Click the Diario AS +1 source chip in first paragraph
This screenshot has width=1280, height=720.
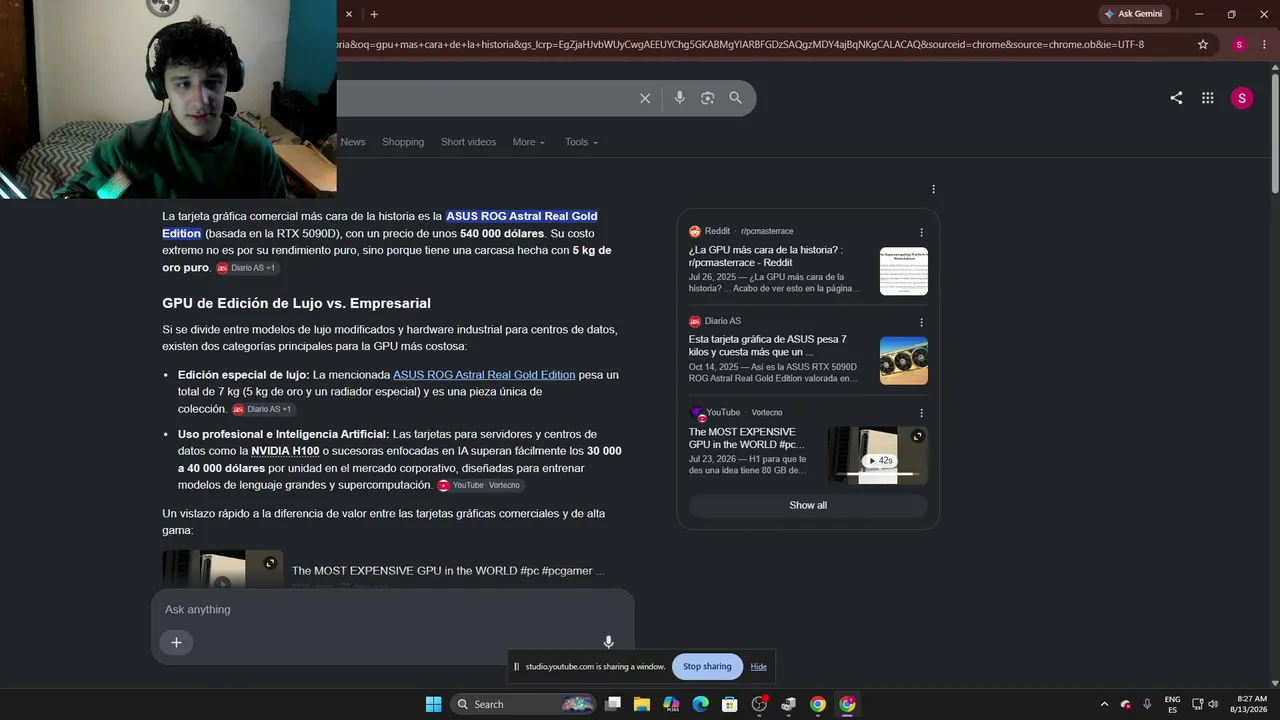click(x=246, y=268)
